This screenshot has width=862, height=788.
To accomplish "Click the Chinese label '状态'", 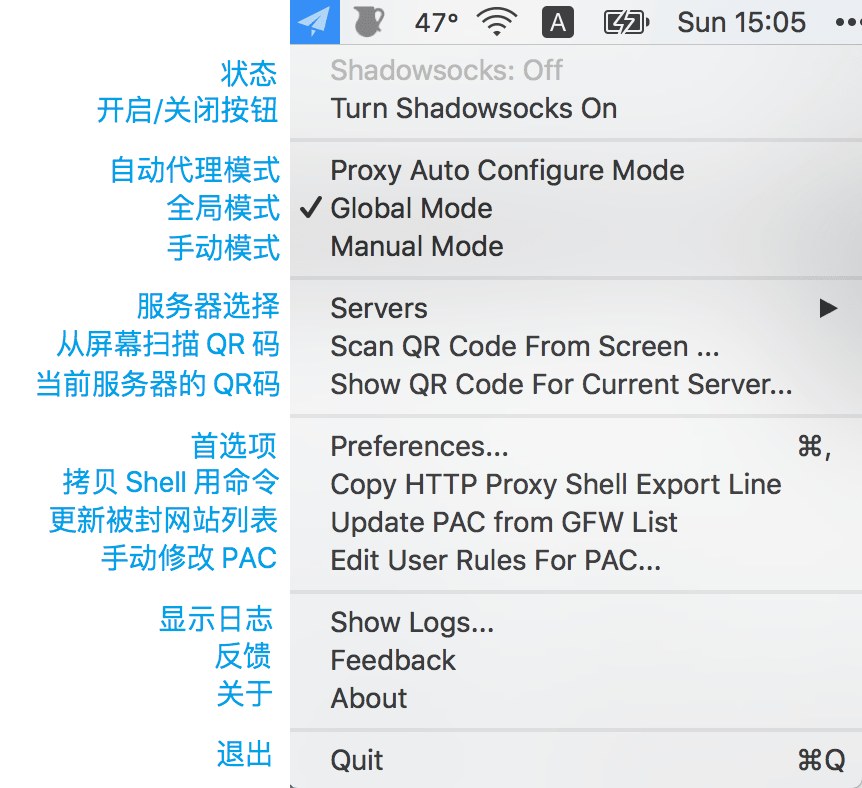I will click(x=248, y=74).
